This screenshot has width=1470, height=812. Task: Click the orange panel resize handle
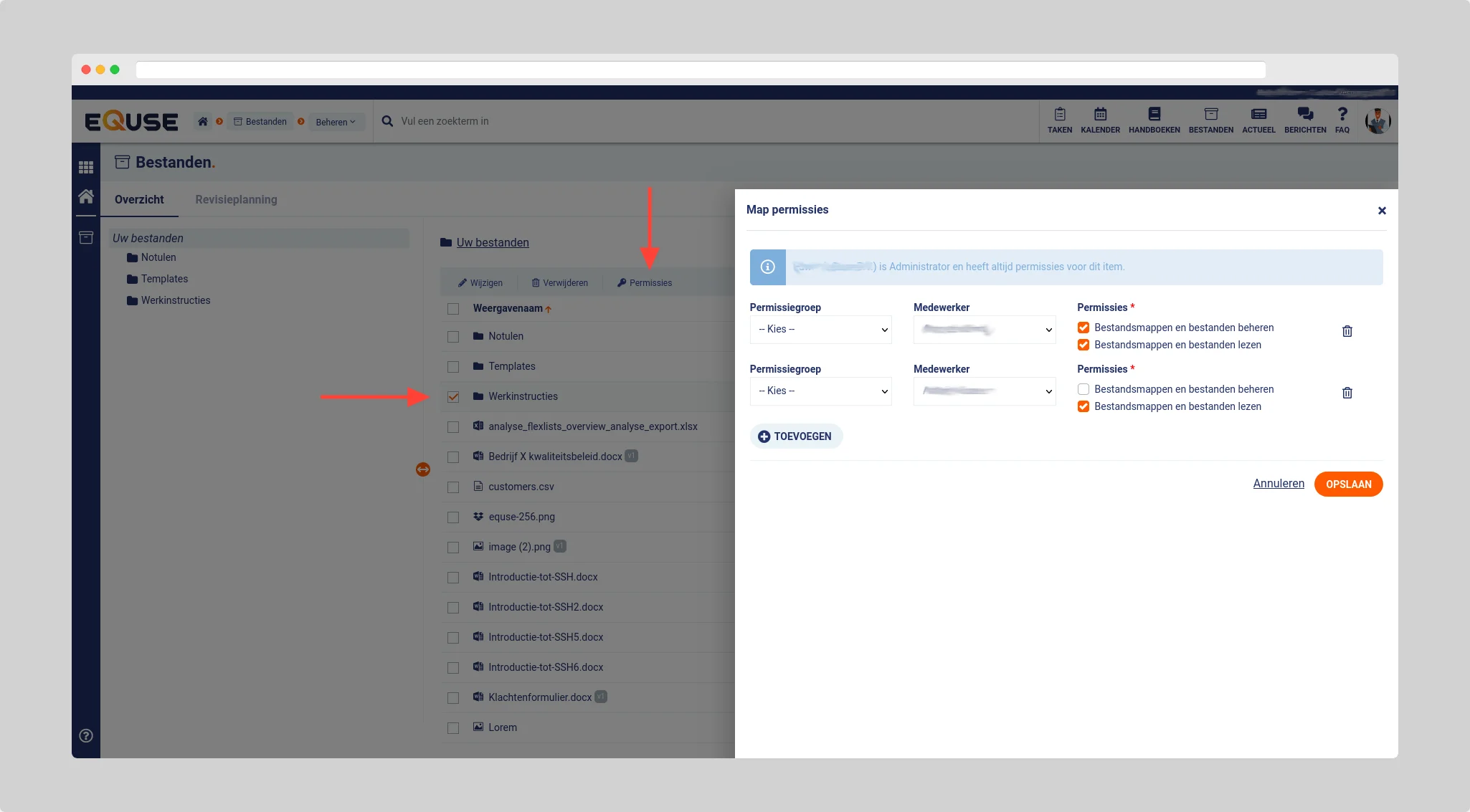coord(423,469)
